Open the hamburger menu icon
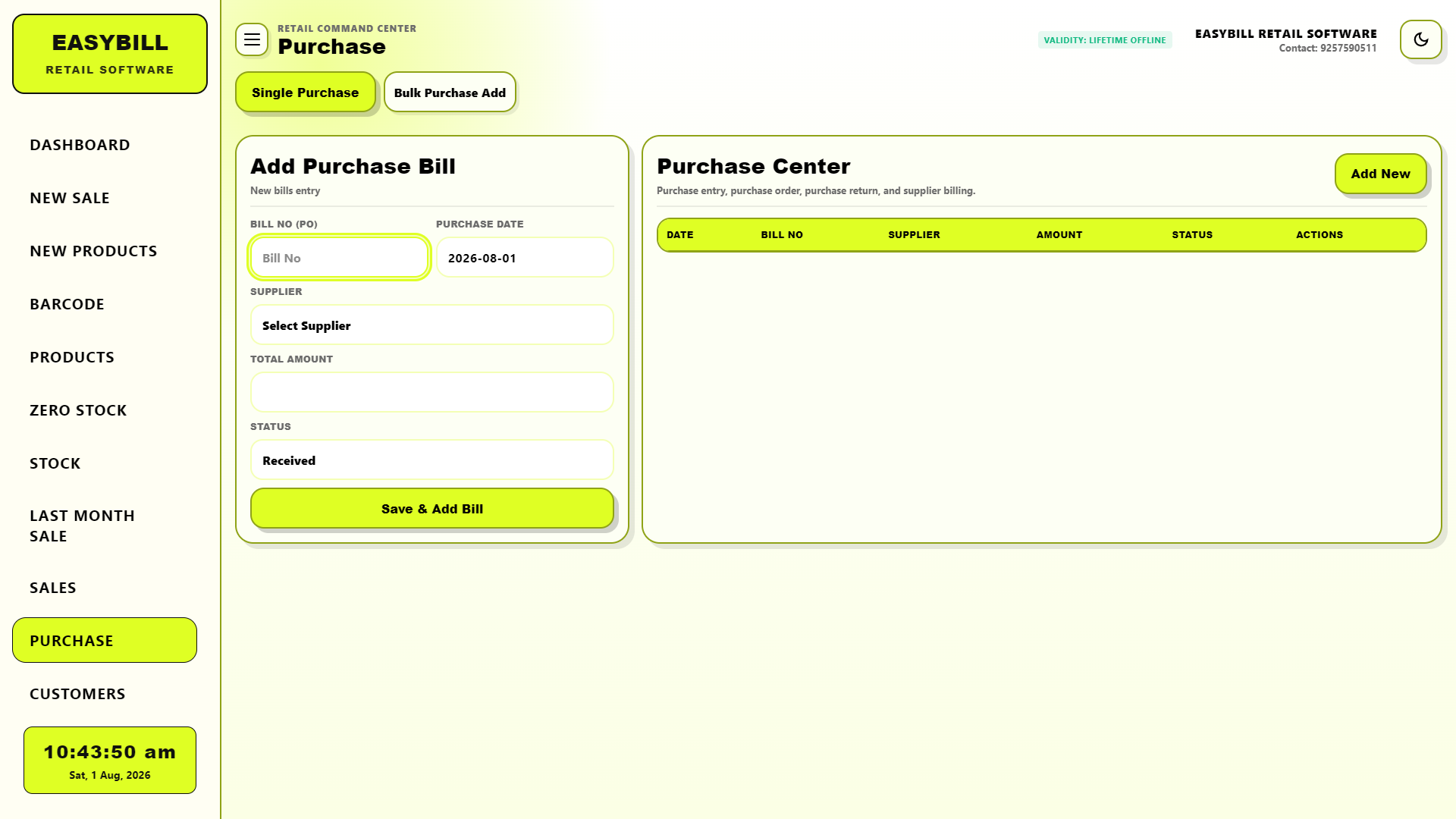The height and width of the screenshot is (819, 1456). 252,39
